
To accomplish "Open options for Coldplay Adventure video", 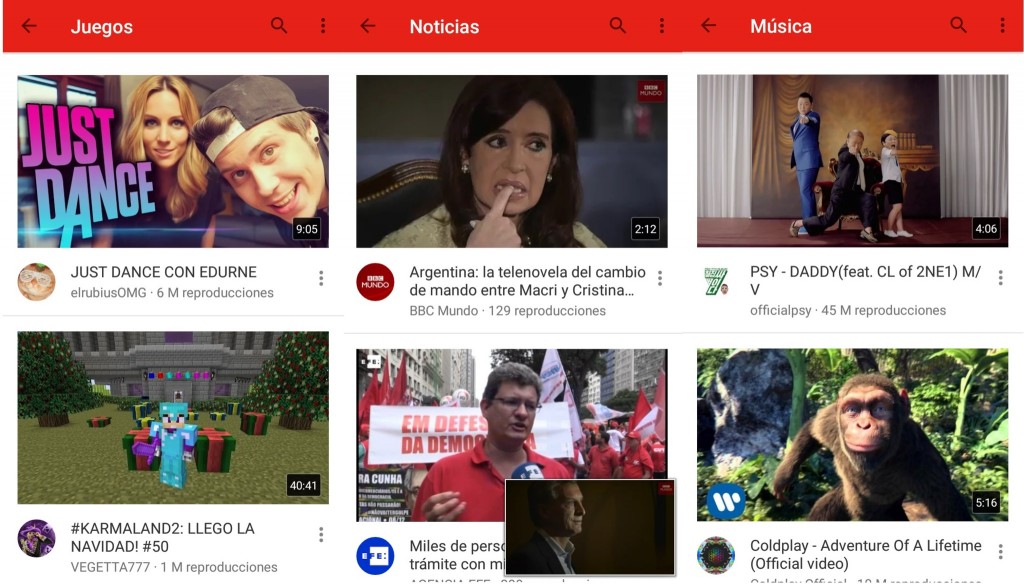I will tap(1000, 552).
